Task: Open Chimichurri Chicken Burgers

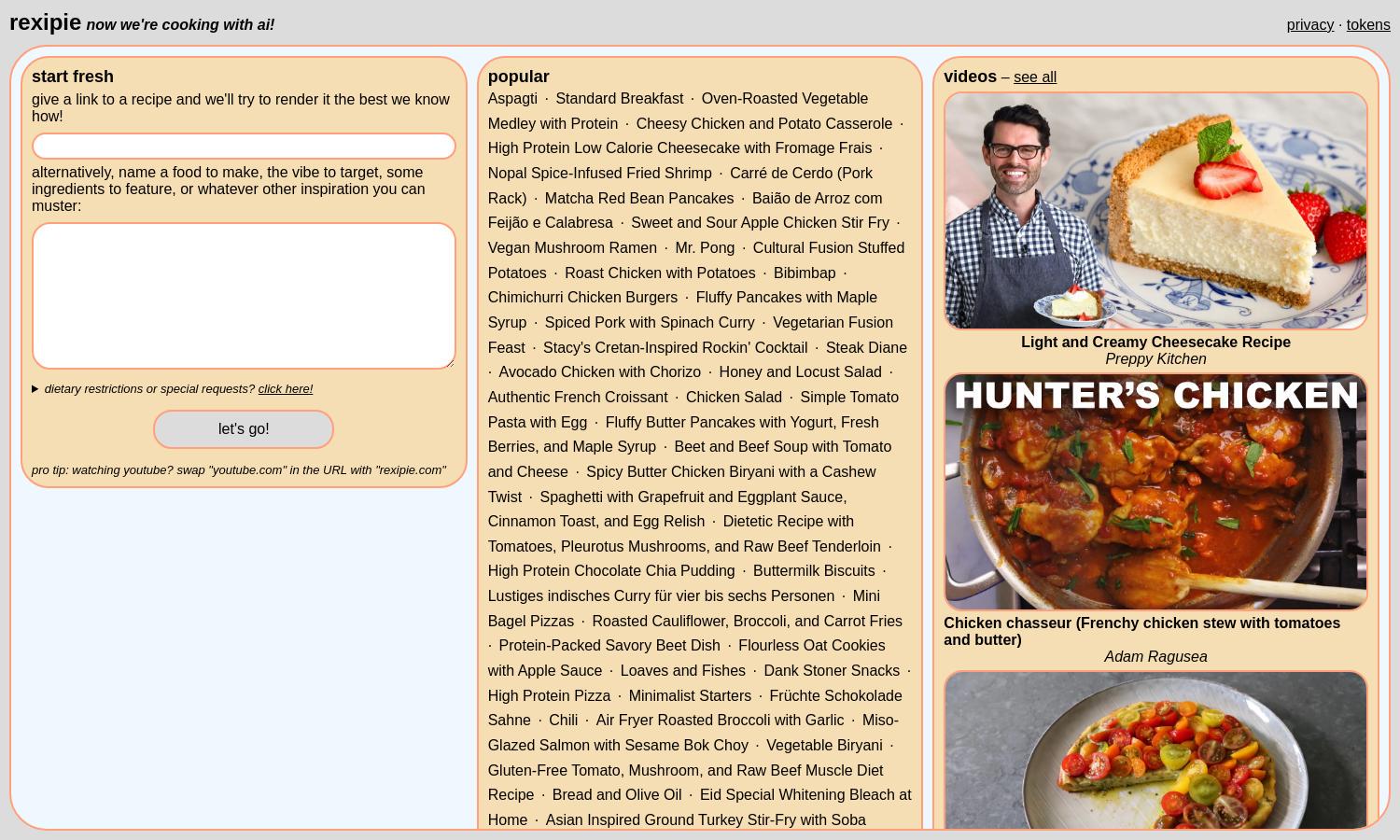Action: [x=582, y=298]
